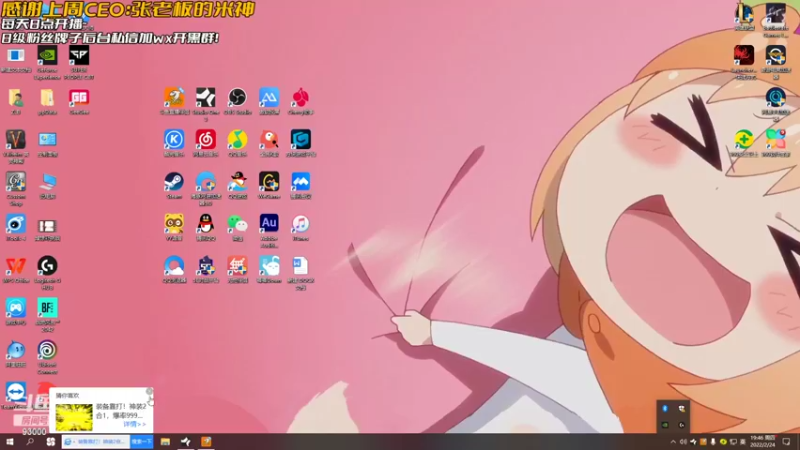
Task: Click the blue 搜索一下 search button
Action: (x=141, y=442)
